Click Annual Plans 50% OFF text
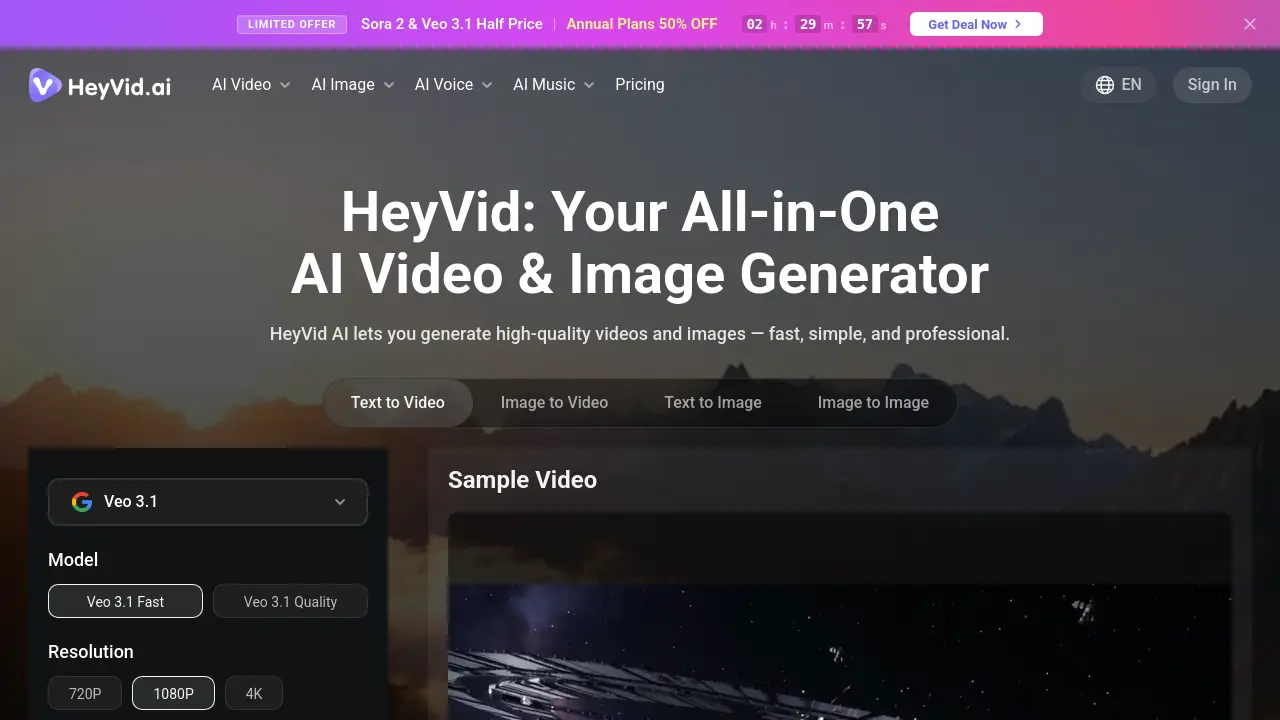The height and width of the screenshot is (720, 1280). coord(642,24)
